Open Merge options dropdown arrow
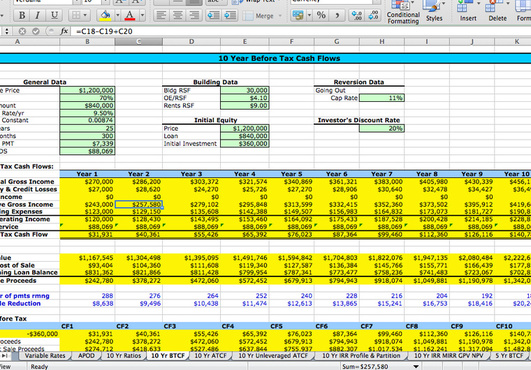 280,16
